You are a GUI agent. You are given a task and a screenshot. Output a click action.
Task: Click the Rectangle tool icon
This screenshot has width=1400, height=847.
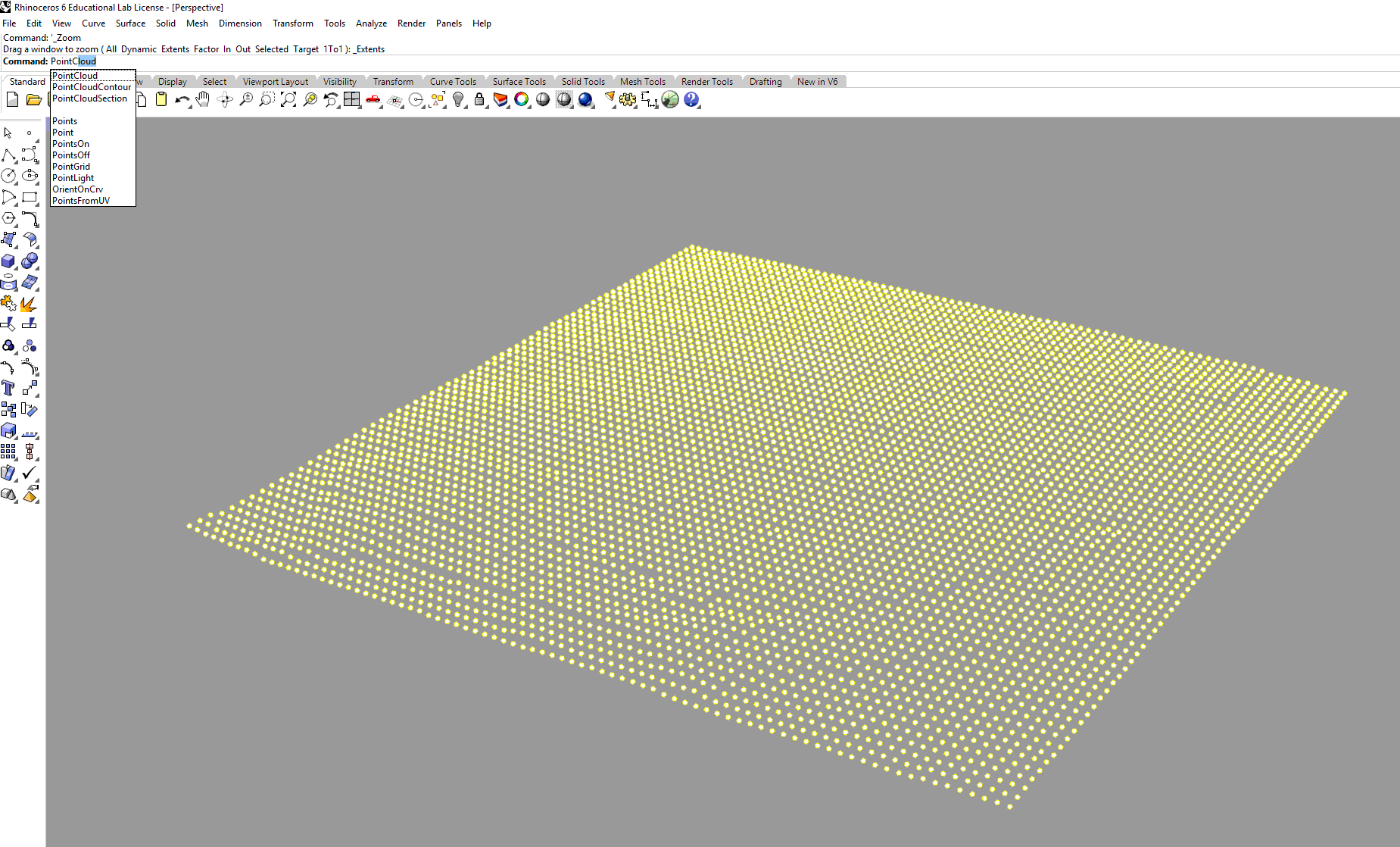(x=30, y=198)
